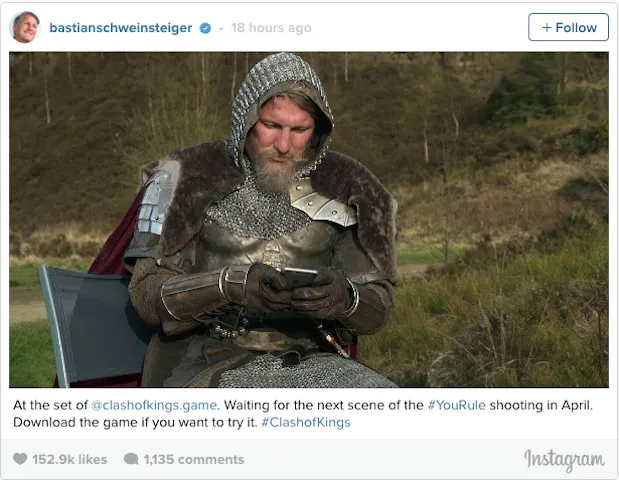Viewport: 619px width, 480px height.
Task: View the 1,135 comments count
Action: [194, 459]
